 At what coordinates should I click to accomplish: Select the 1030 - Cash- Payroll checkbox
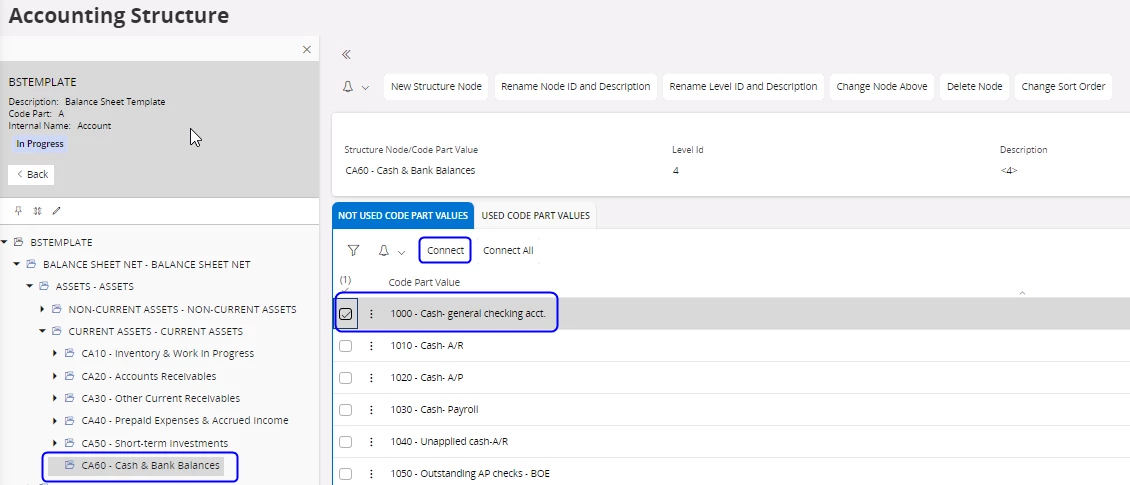(346, 410)
